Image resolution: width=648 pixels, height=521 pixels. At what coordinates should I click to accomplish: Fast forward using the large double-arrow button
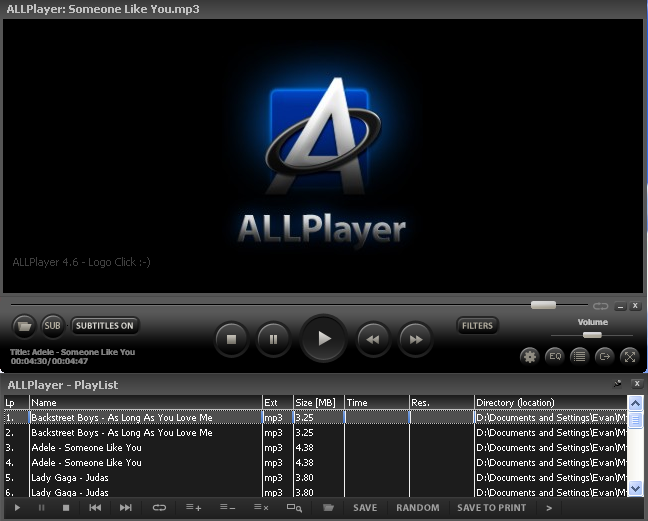(x=415, y=339)
